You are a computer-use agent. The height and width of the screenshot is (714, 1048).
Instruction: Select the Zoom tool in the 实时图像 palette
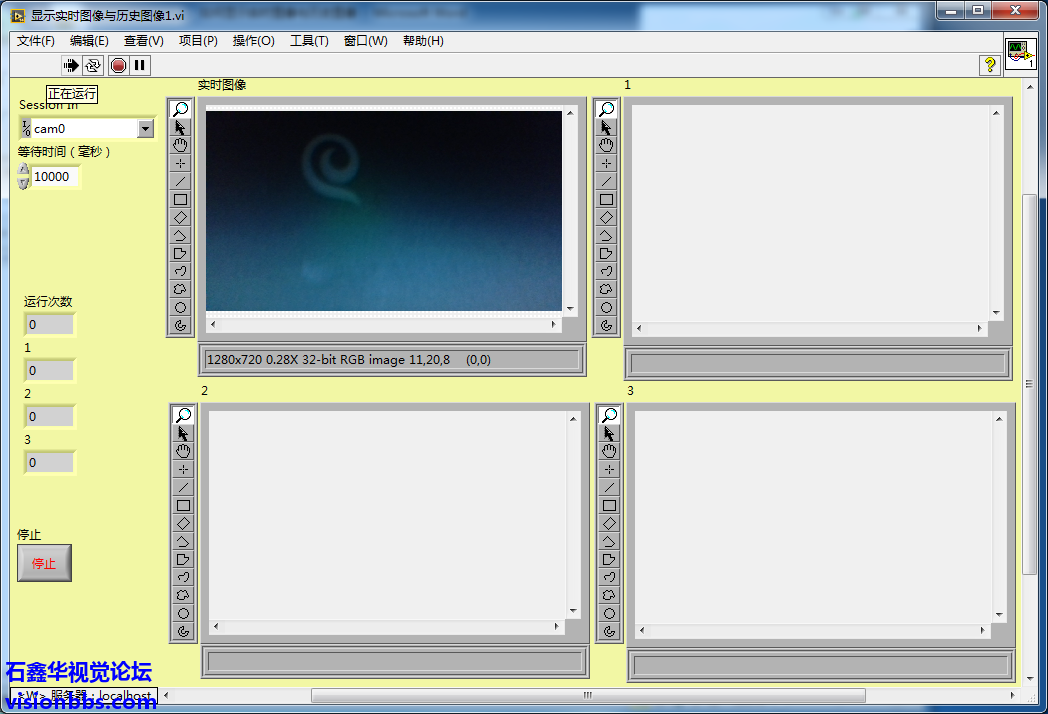tap(180, 109)
